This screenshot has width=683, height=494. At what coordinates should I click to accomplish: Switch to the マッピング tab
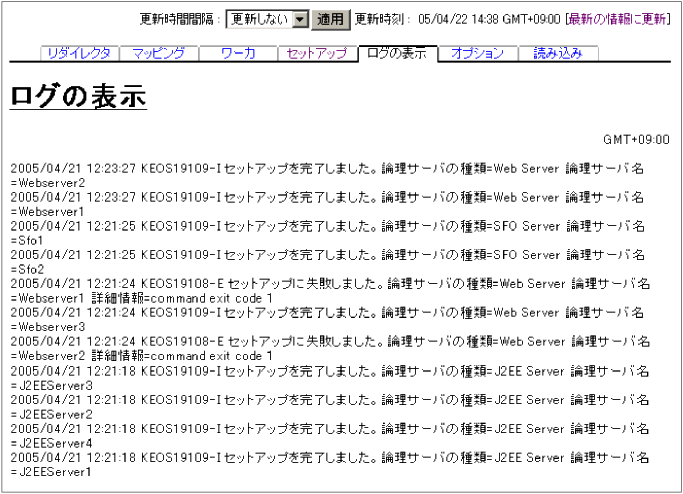coord(159,53)
